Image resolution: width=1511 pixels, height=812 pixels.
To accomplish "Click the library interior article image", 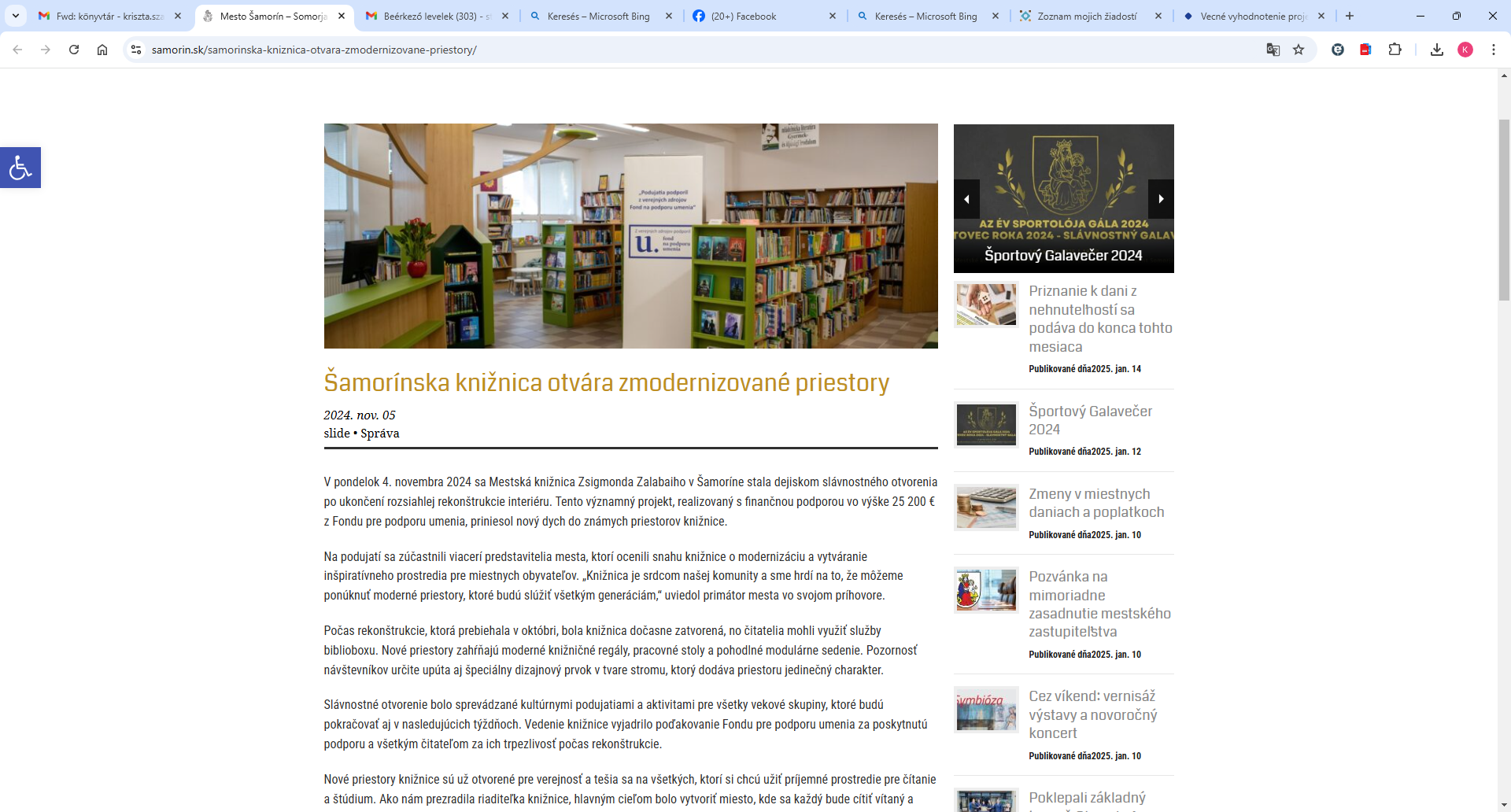I will point(630,236).
